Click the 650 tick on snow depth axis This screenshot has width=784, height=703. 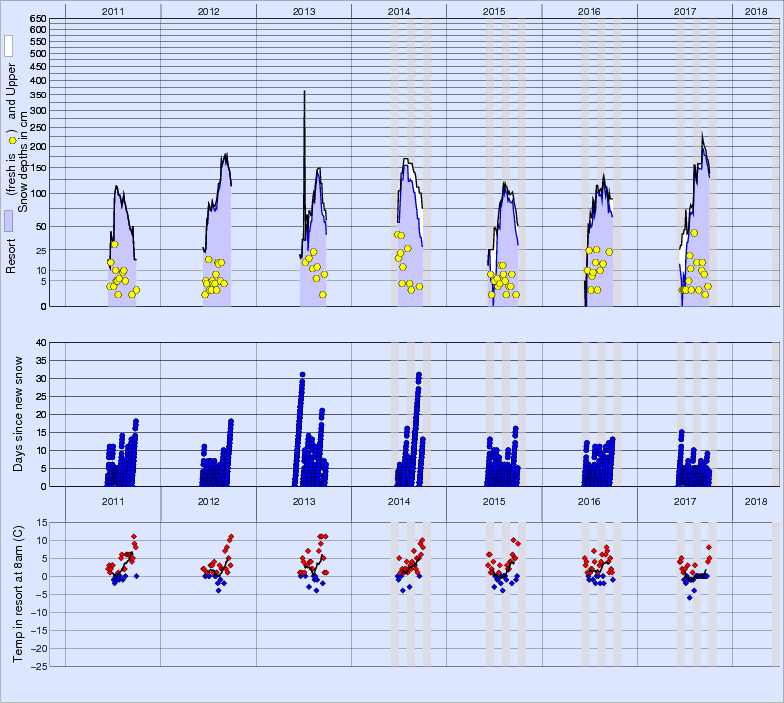point(38,19)
